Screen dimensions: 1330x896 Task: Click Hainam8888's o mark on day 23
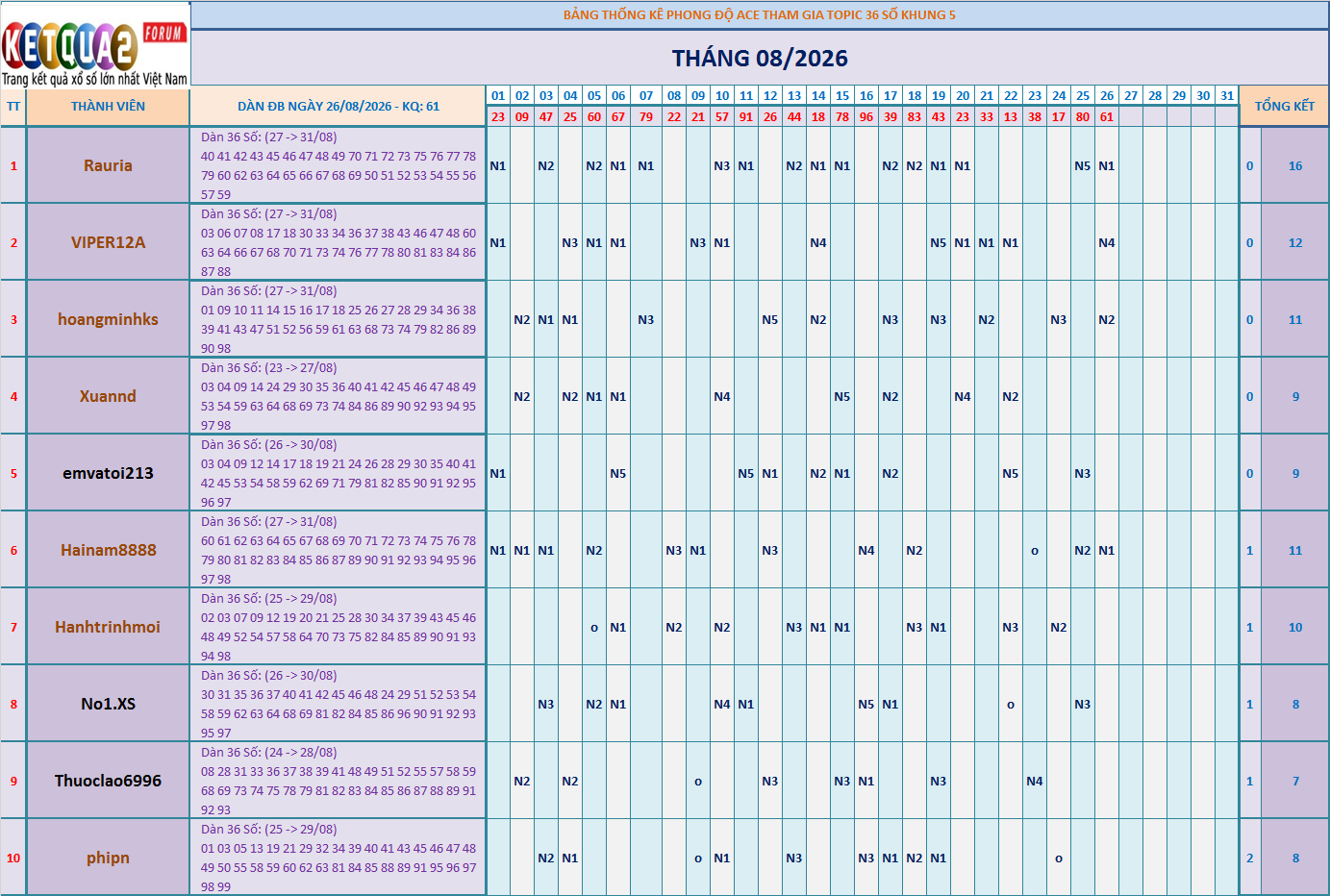1035,551
